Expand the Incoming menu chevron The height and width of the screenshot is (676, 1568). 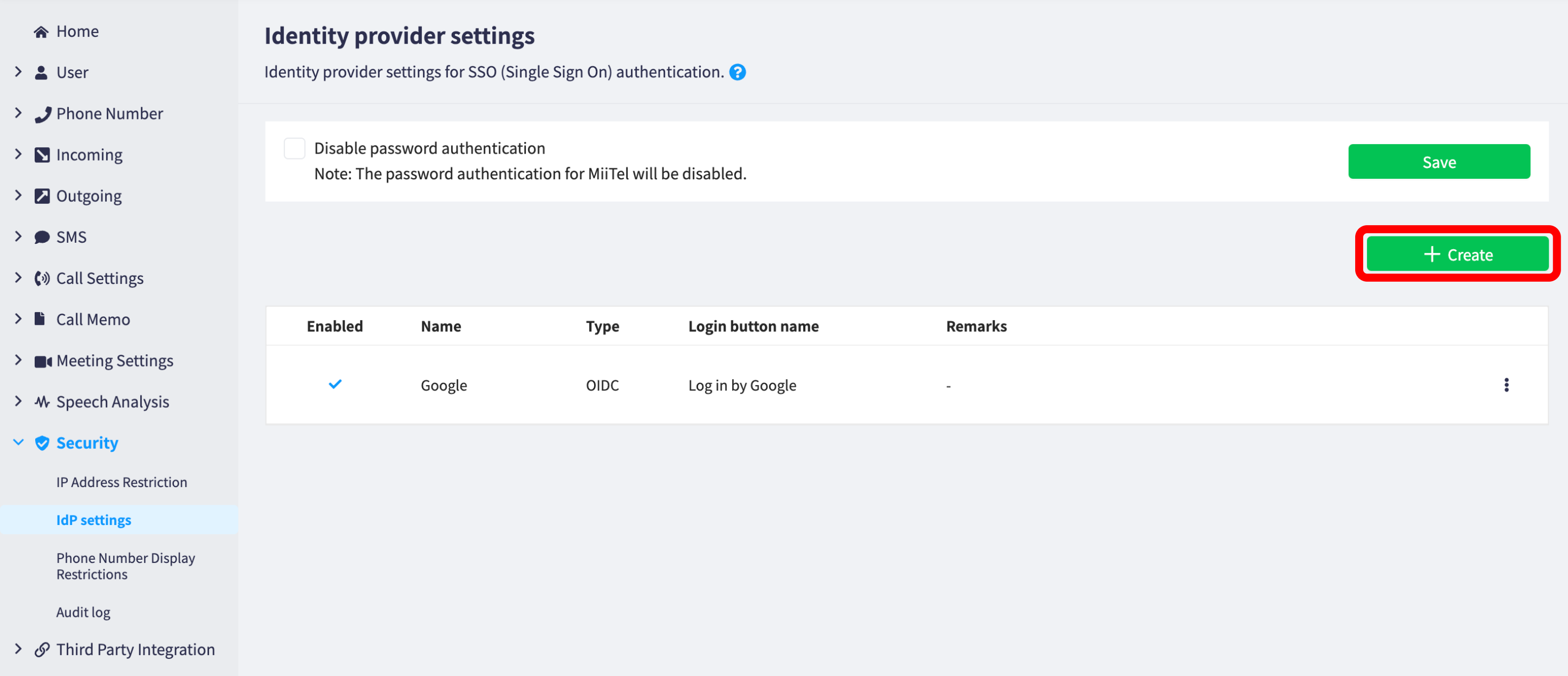(x=18, y=155)
